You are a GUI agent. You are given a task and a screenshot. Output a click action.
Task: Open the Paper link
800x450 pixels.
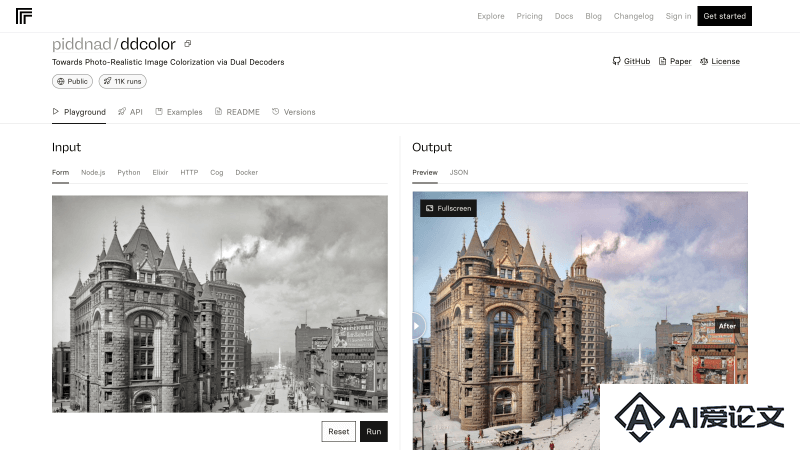675,61
